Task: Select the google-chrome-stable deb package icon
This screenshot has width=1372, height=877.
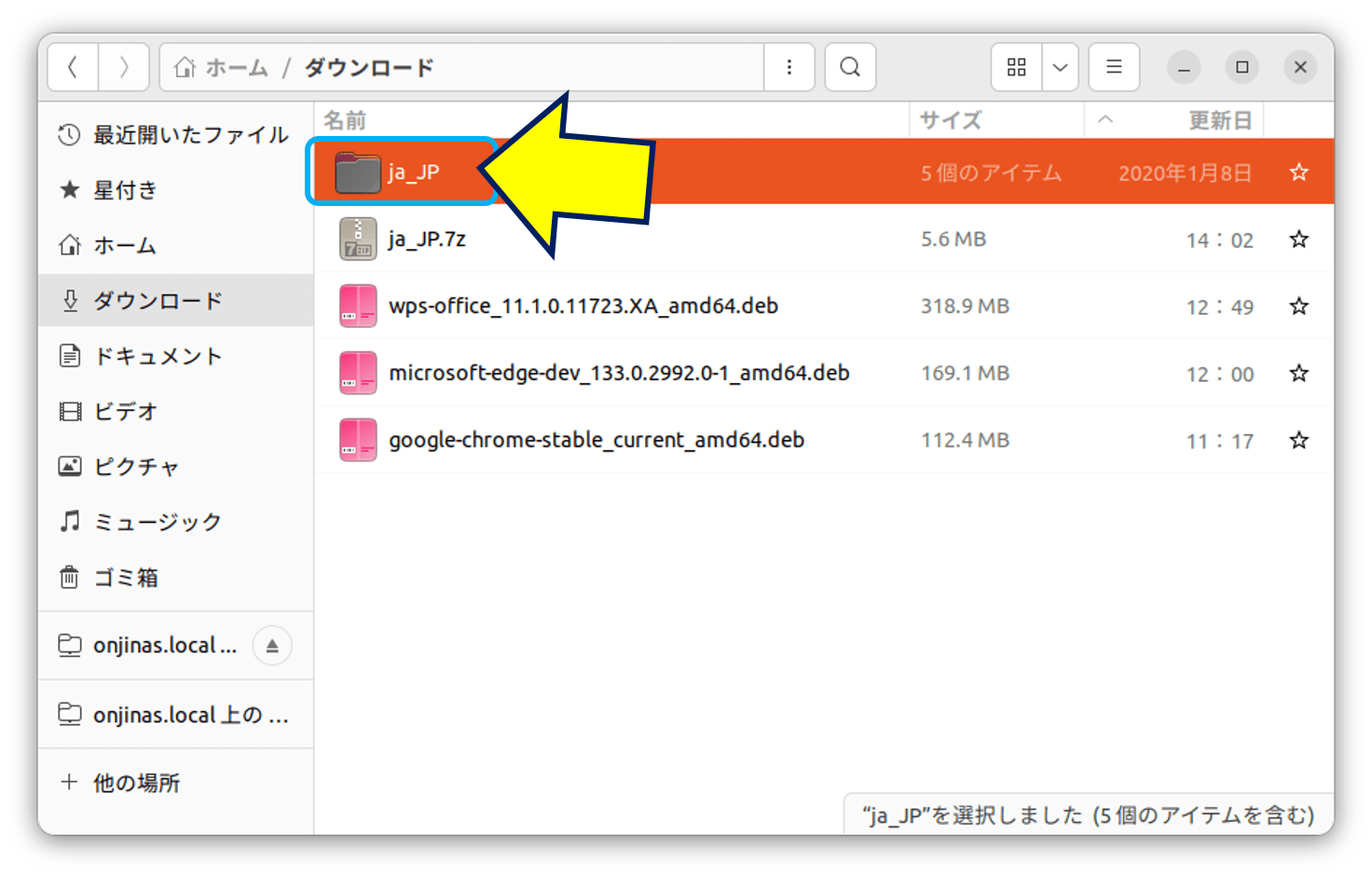Action: click(358, 440)
